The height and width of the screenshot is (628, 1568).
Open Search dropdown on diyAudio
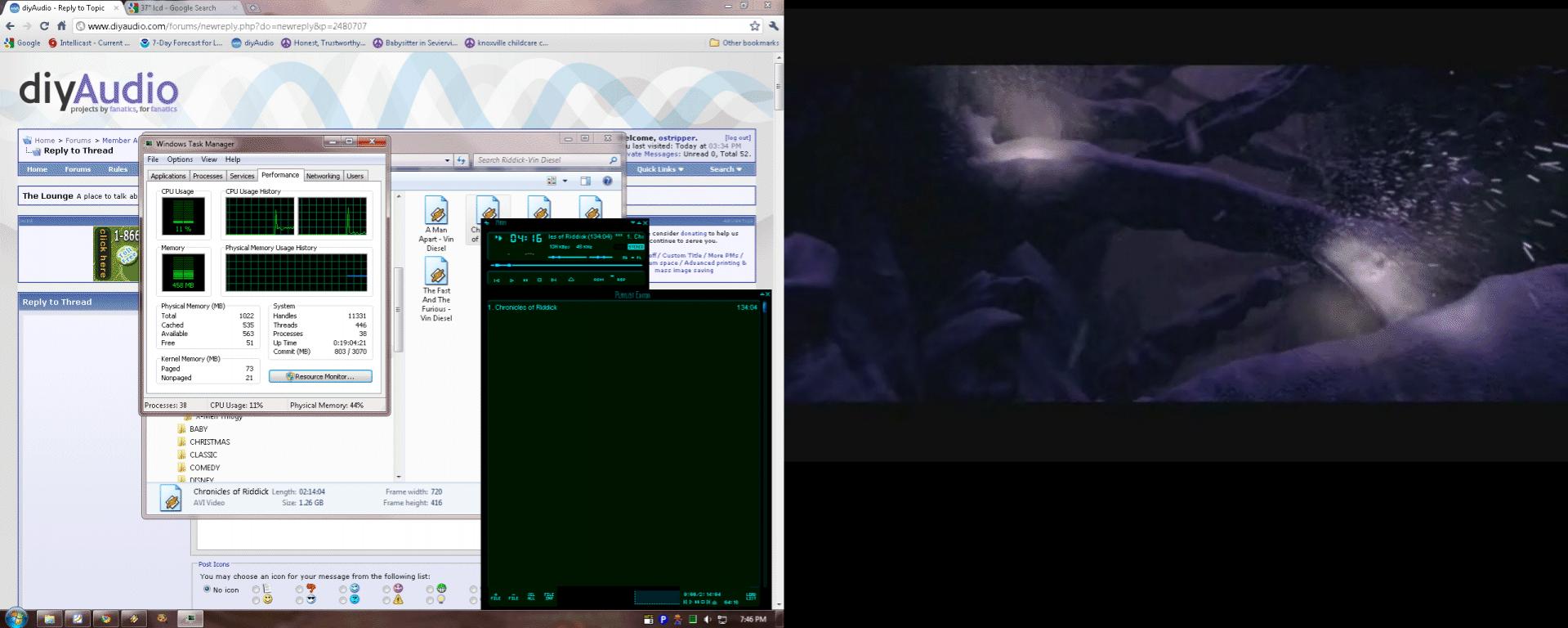[726, 169]
